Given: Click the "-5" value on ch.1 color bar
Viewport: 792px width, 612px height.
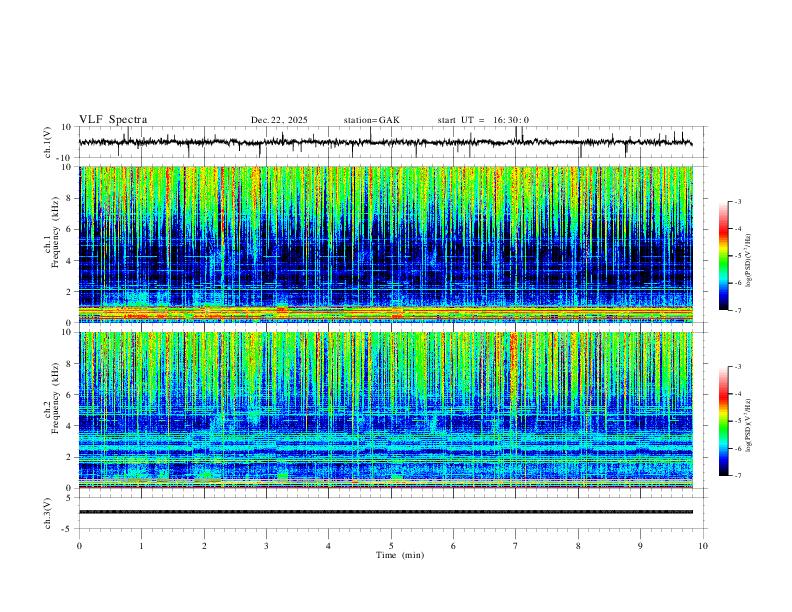Looking at the screenshot, I should (x=737, y=256).
